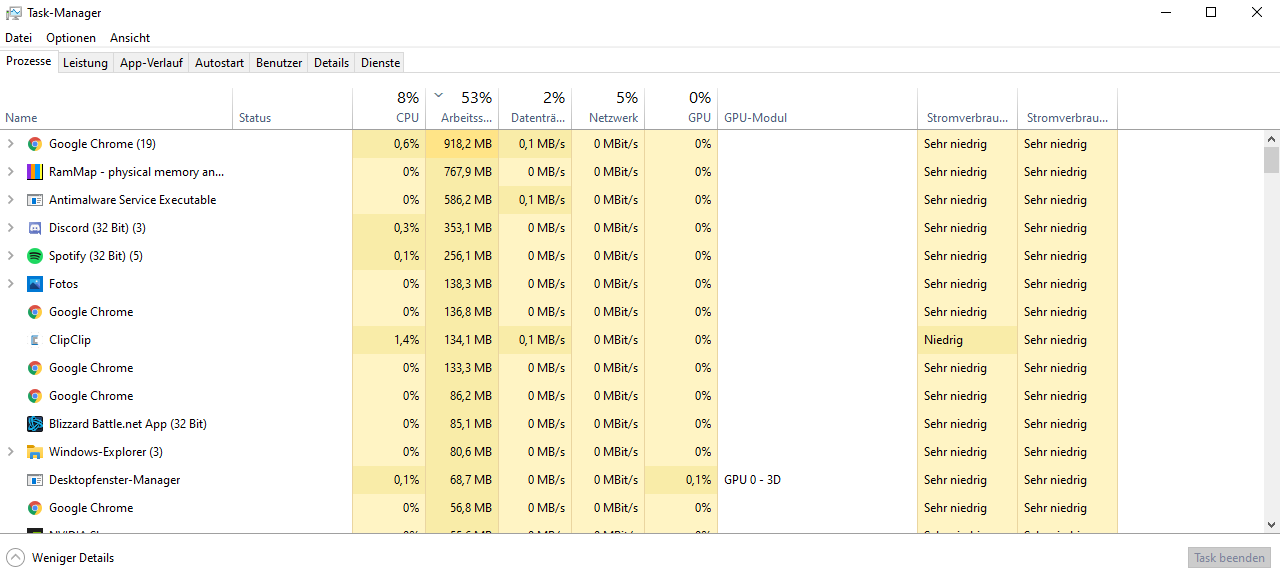Switch to the Details tab
Image resolution: width=1280 pixels, height=582 pixels.
tap(331, 63)
